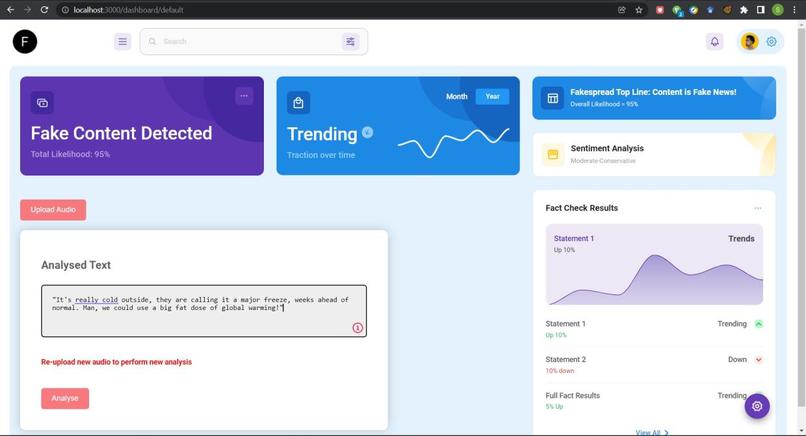The width and height of the screenshot is (806, 436).
Task: Click the browser side panel icon
Action: click(x=760, y=10)
